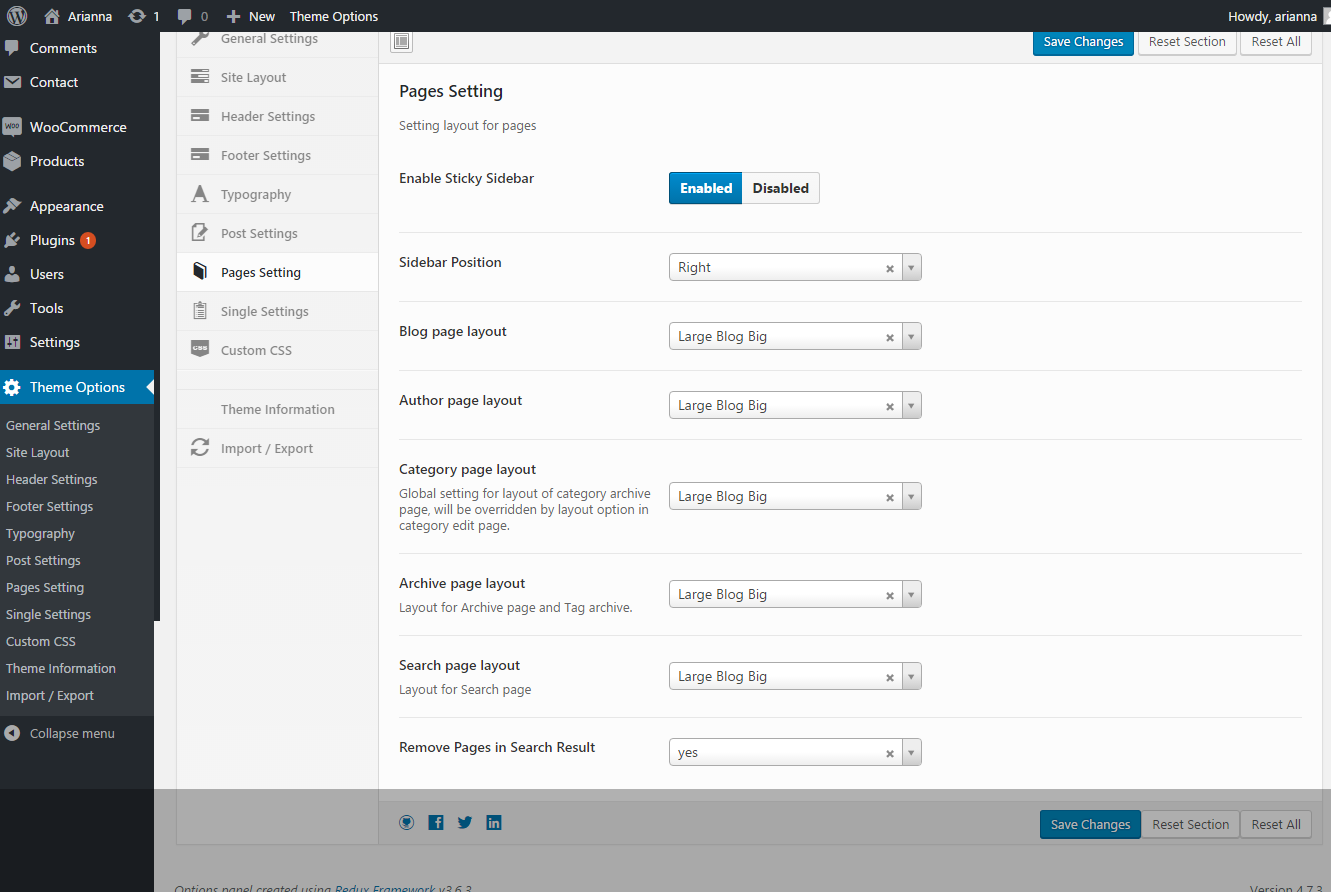Open Remove Pages in Search Result dropdown

pyautogui.click(x=910, y=753)
